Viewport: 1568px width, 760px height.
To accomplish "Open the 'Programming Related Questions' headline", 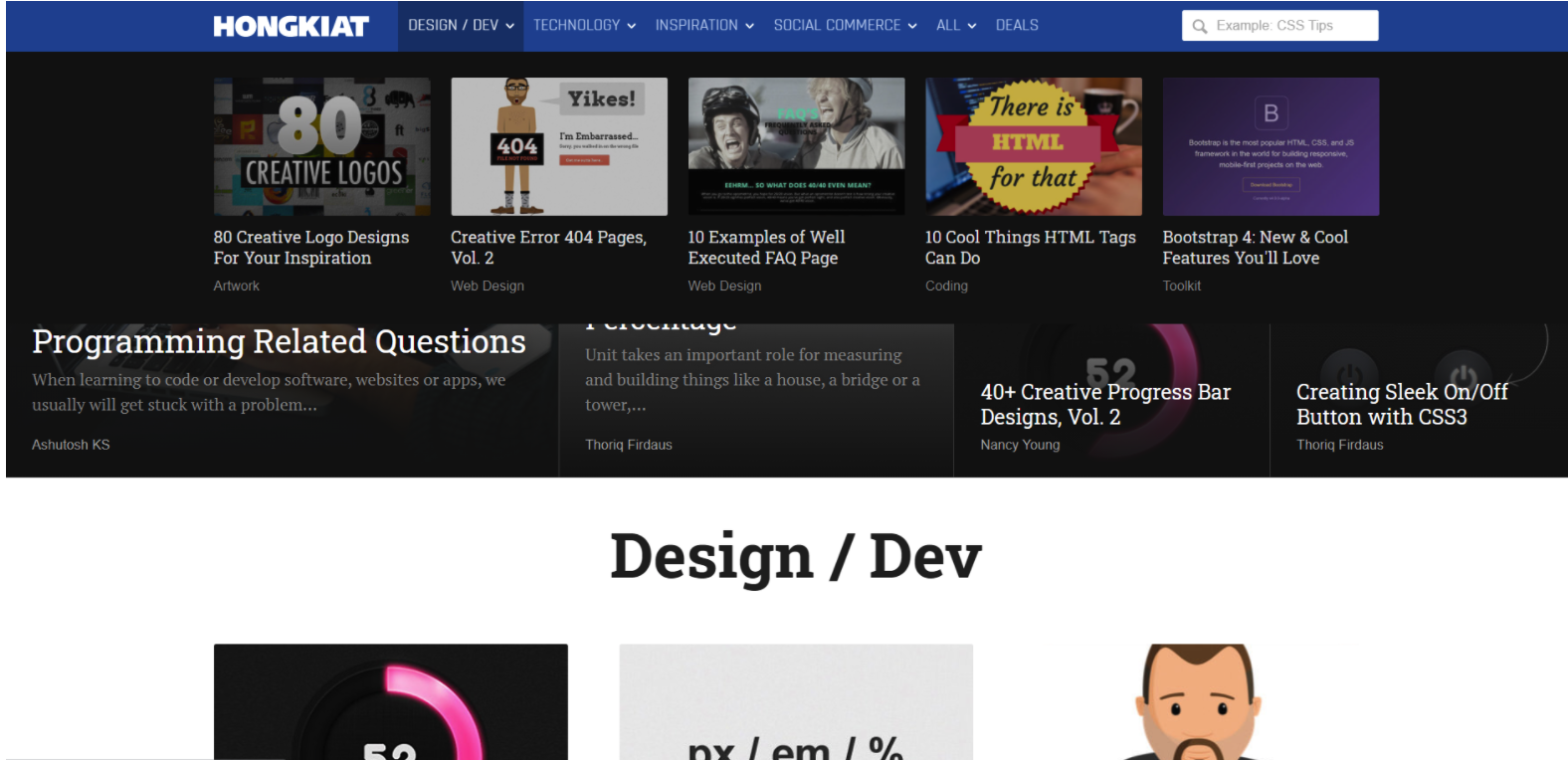I will coord(279,341).
